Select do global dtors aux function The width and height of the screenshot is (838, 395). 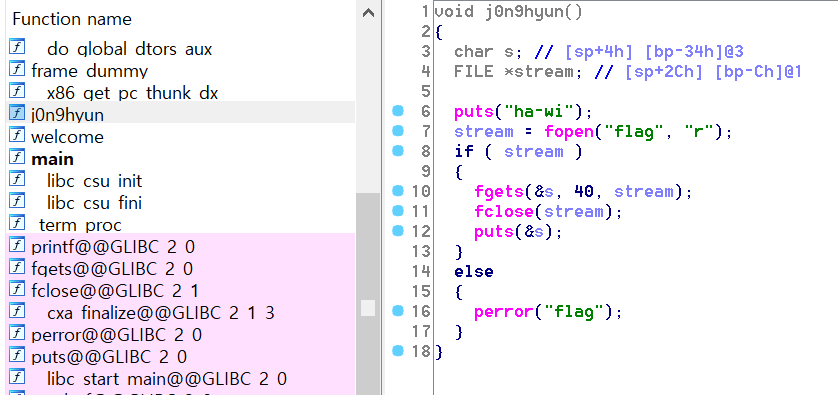coord(129,49)
